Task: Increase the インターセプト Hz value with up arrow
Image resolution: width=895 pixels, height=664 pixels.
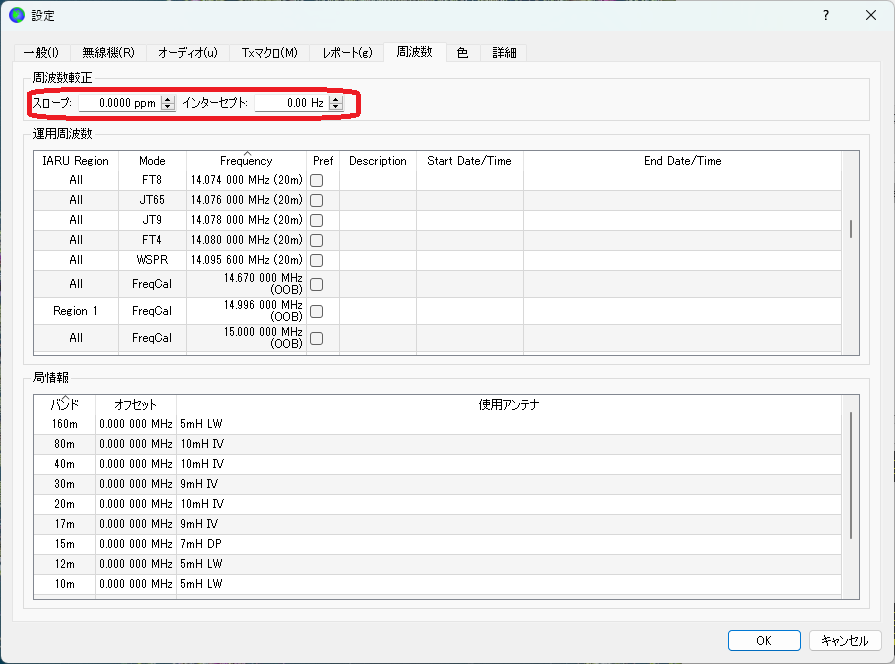Action: [336, 99]
